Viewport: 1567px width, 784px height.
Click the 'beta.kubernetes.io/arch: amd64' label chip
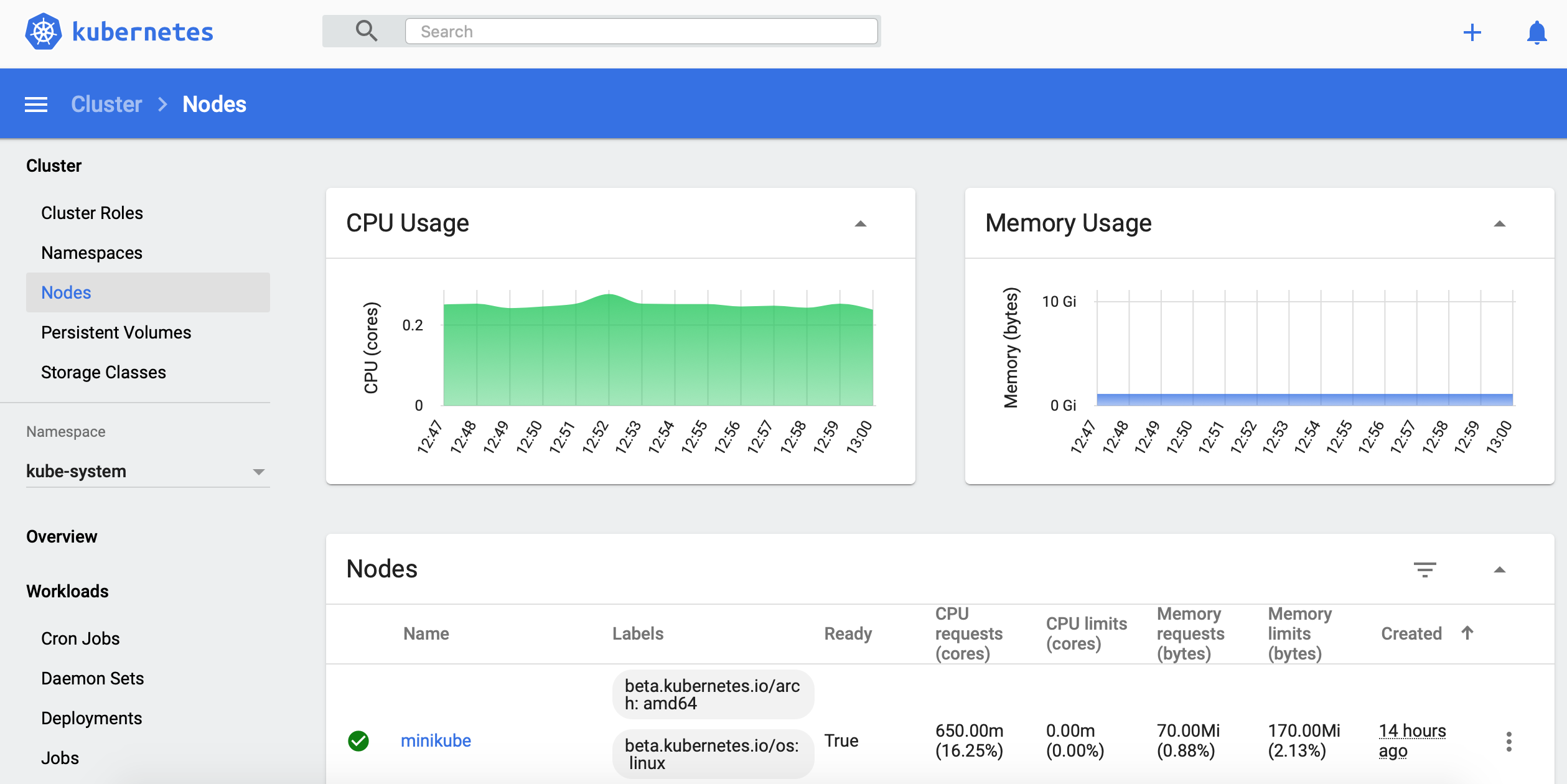pos(713,694)
